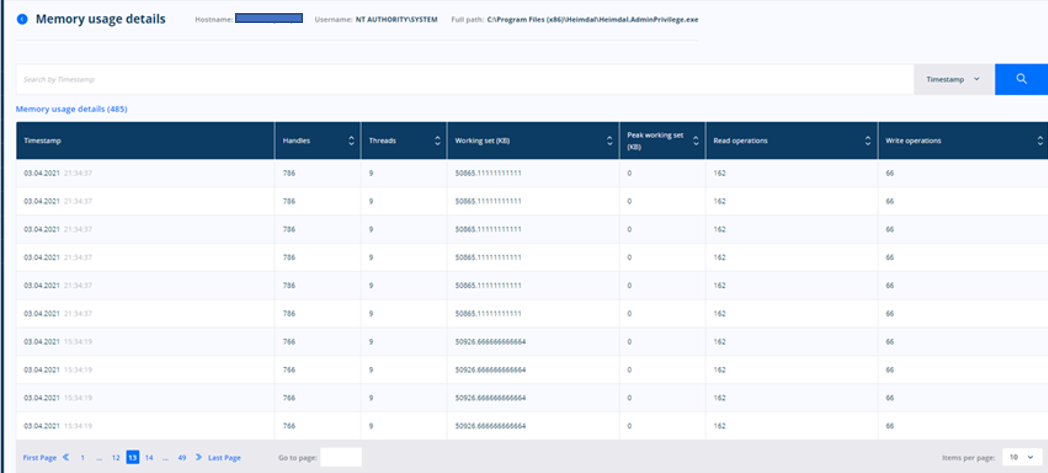Click the Memory usage details (485) link
This screenshot has height=473, width=1048.
[72, 109]
